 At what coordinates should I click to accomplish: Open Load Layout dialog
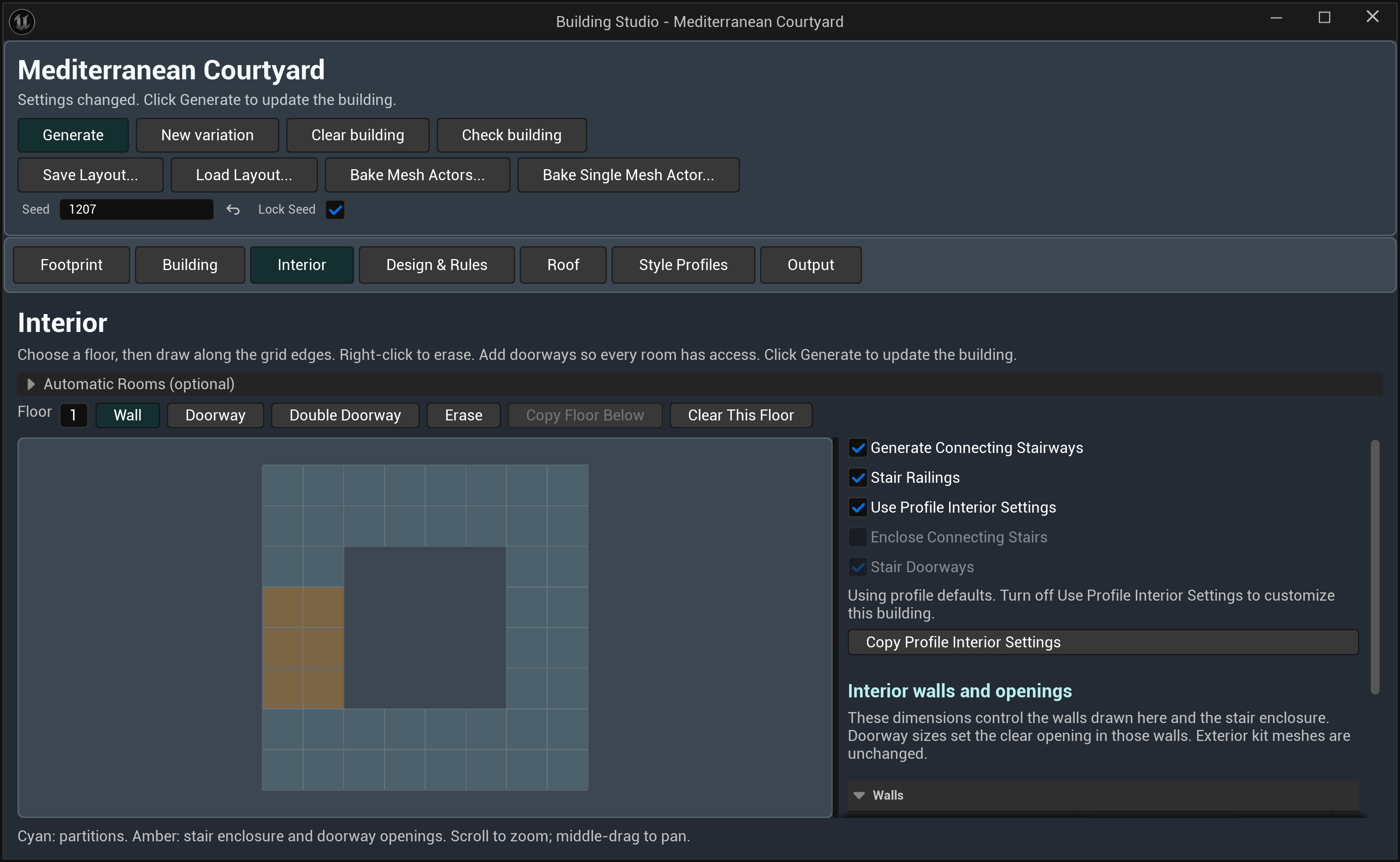(x=244, y=175)
